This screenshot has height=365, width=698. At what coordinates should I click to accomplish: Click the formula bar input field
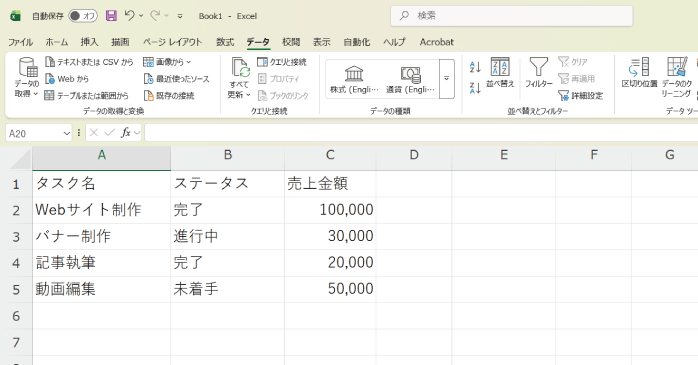[x=421, y=133]
